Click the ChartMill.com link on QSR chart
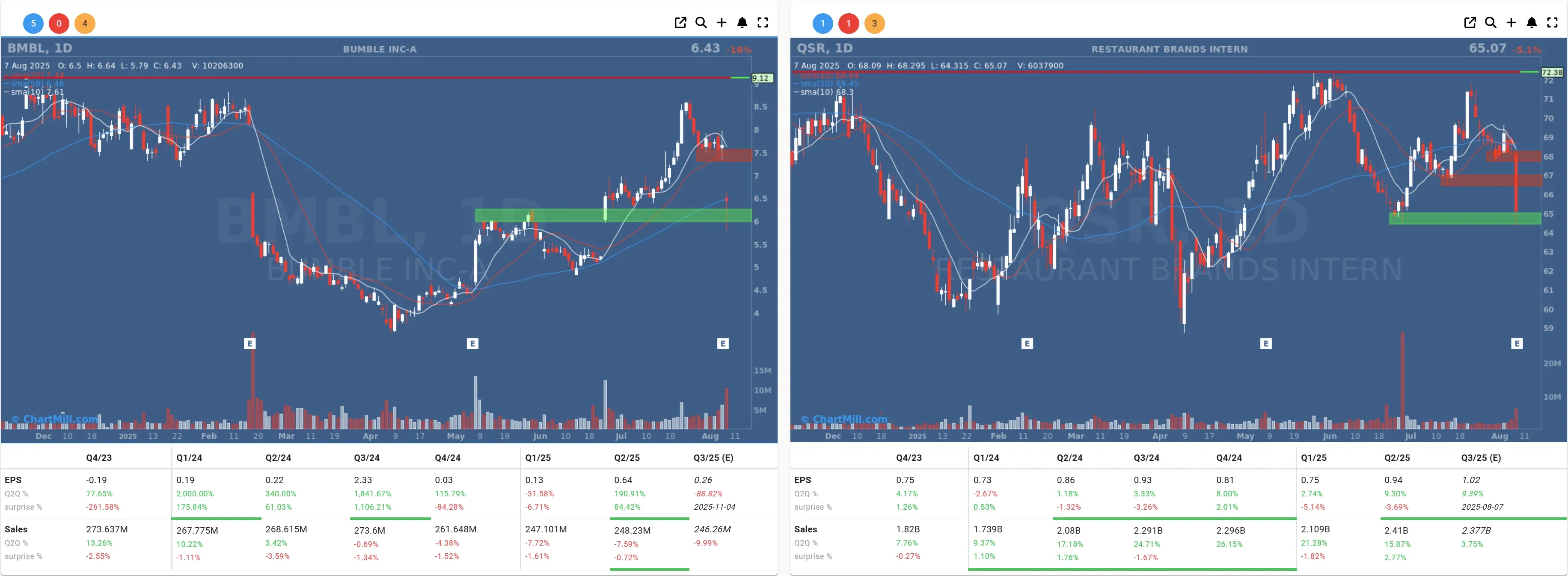The width and height of the screenshot is (1568, 576). pos(844,419)
